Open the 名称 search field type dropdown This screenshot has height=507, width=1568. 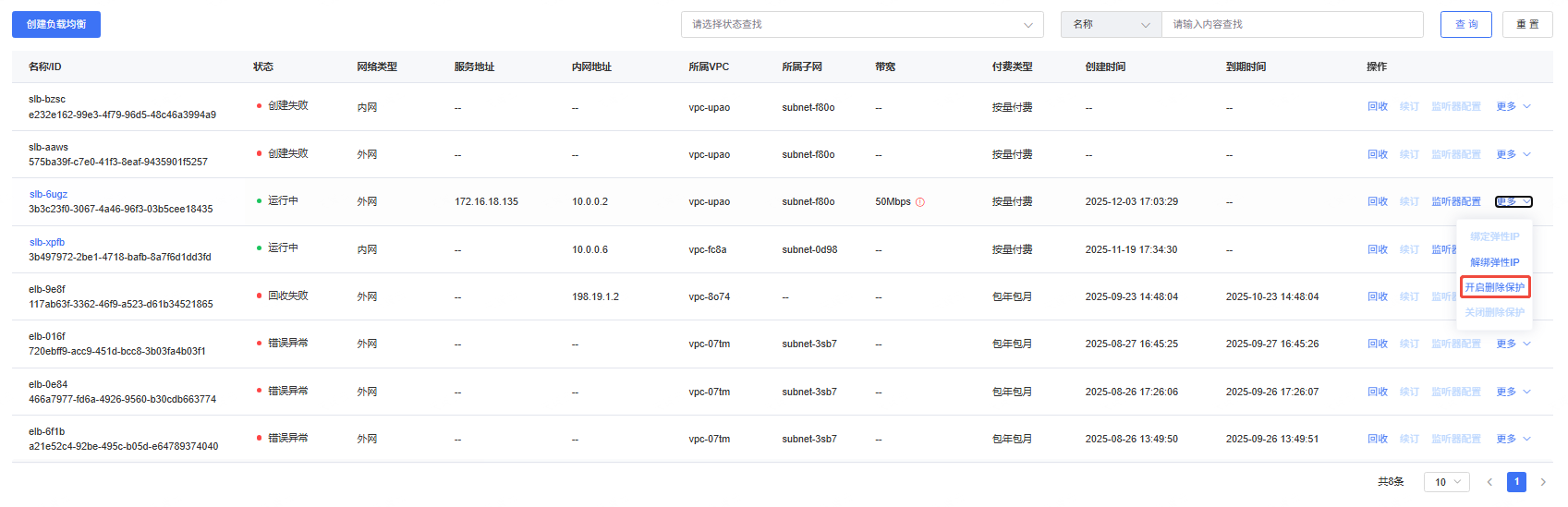1111,25
